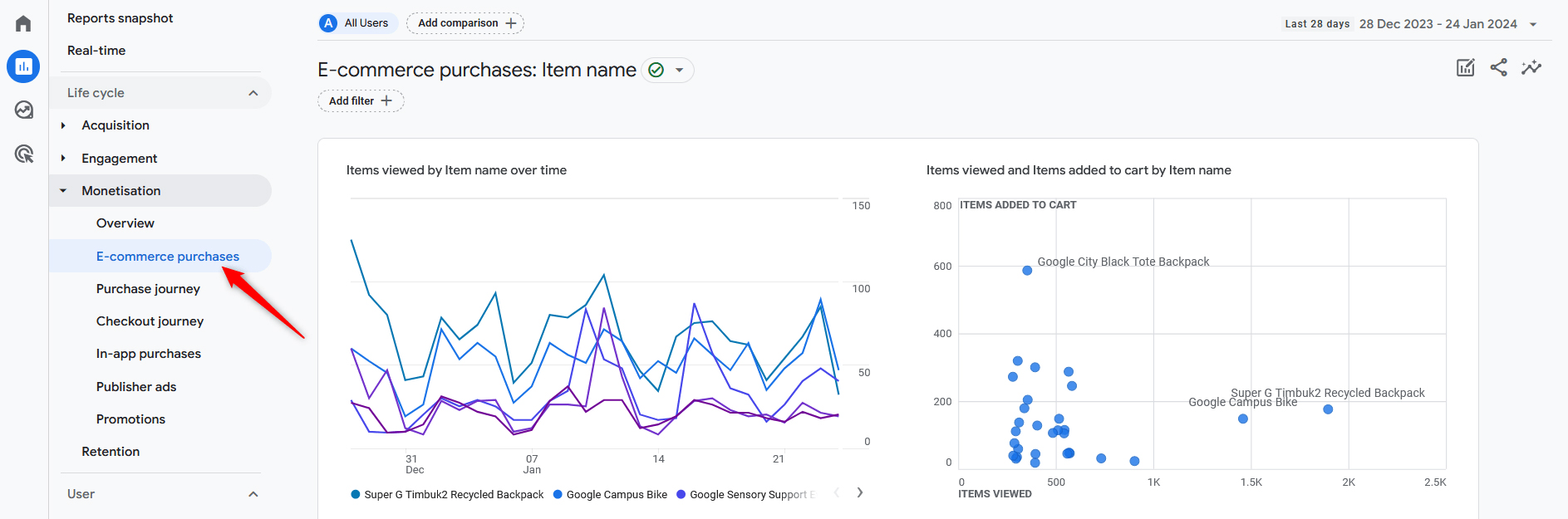Click the Google City Black Tote Backpack data point

[x=1027, y=271]
